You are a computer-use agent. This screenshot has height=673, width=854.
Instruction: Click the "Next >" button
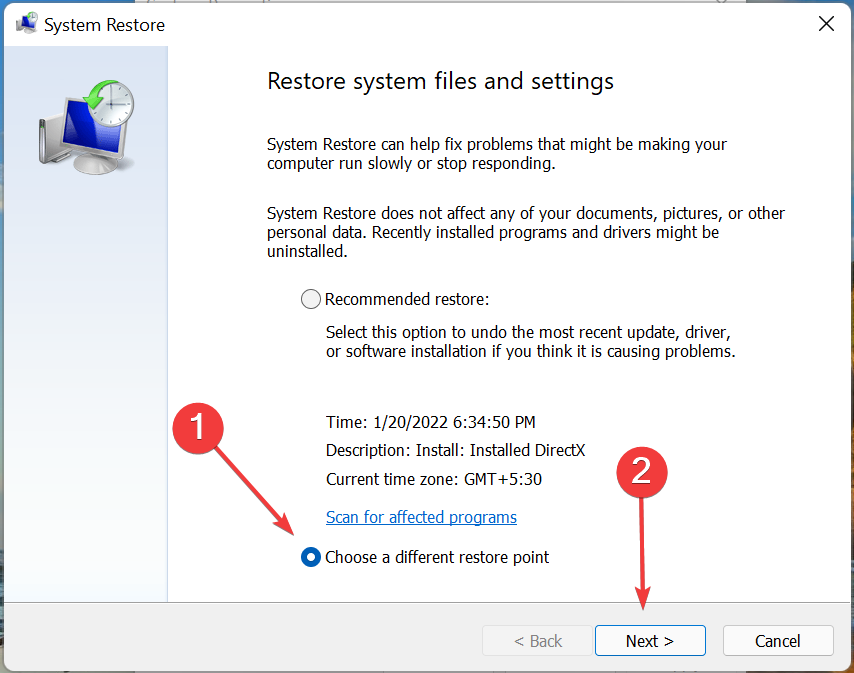point(650,640)
